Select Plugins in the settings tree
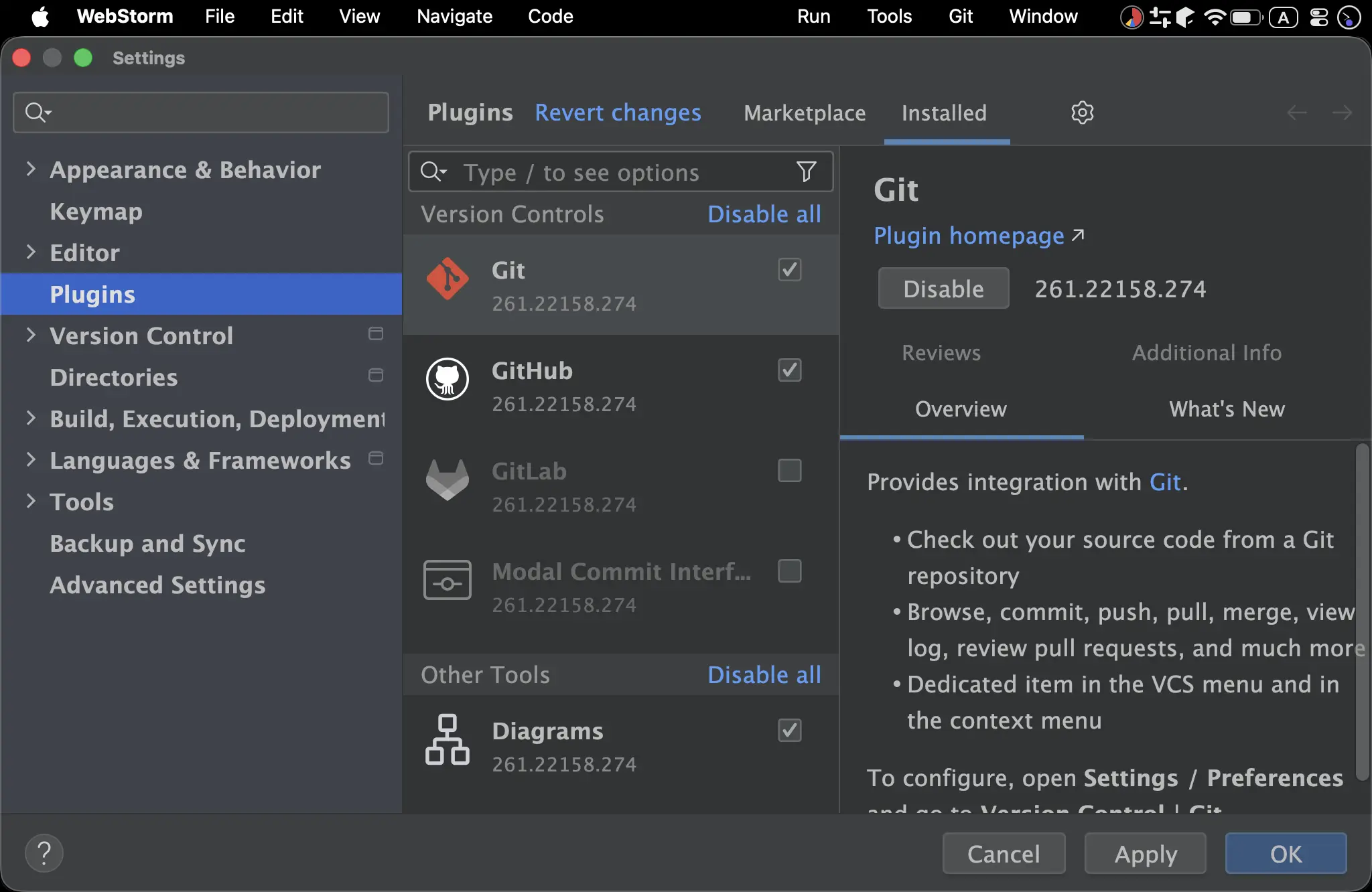 [x=201, y=294]
